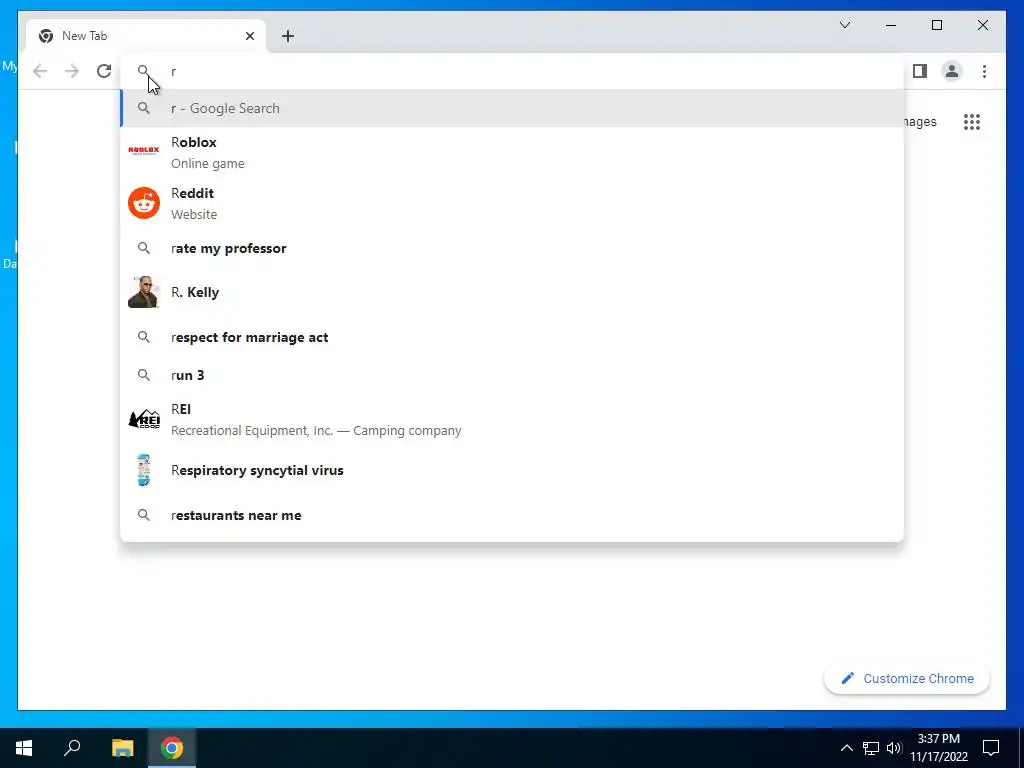The image size is (1024, 768).
Task: Click the search icon beside 'run 3'
Action: tap(144, 375)
